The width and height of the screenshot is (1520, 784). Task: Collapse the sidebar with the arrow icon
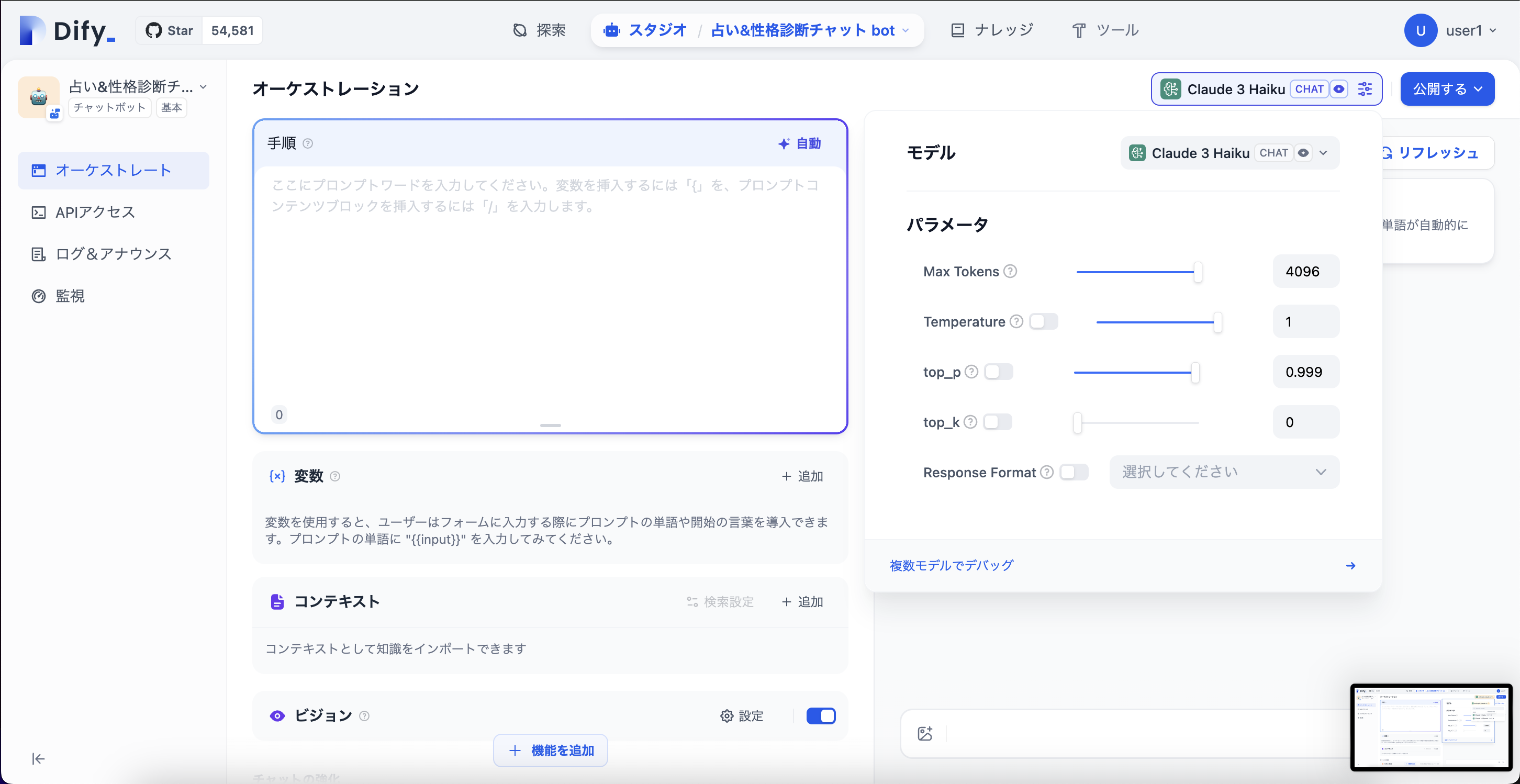coord(38,759)
